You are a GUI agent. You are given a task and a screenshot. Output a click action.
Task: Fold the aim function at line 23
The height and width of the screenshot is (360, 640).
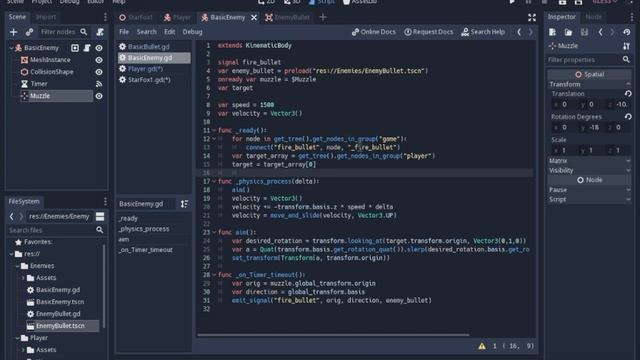214,233
